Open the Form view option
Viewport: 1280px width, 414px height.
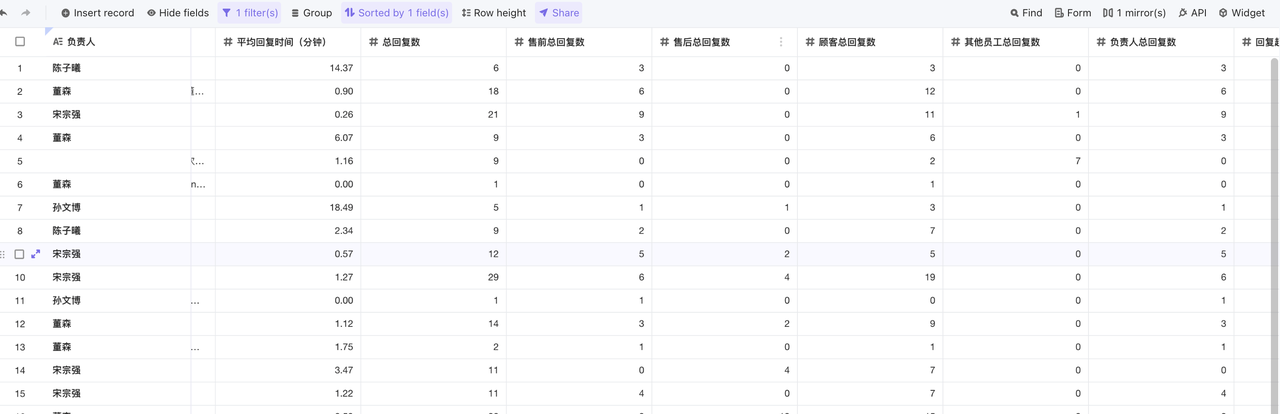pos(1073,13)
